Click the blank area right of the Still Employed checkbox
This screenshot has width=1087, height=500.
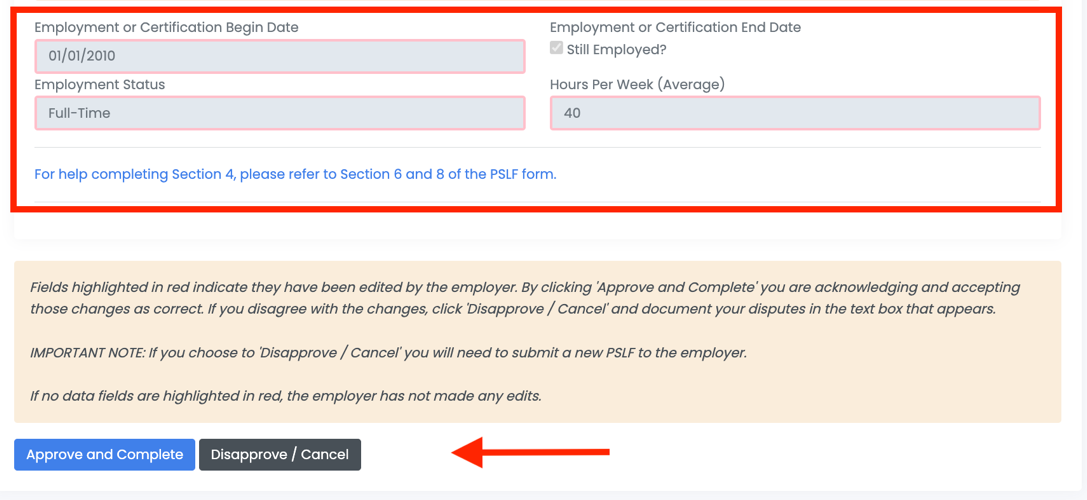coord(850,50)
